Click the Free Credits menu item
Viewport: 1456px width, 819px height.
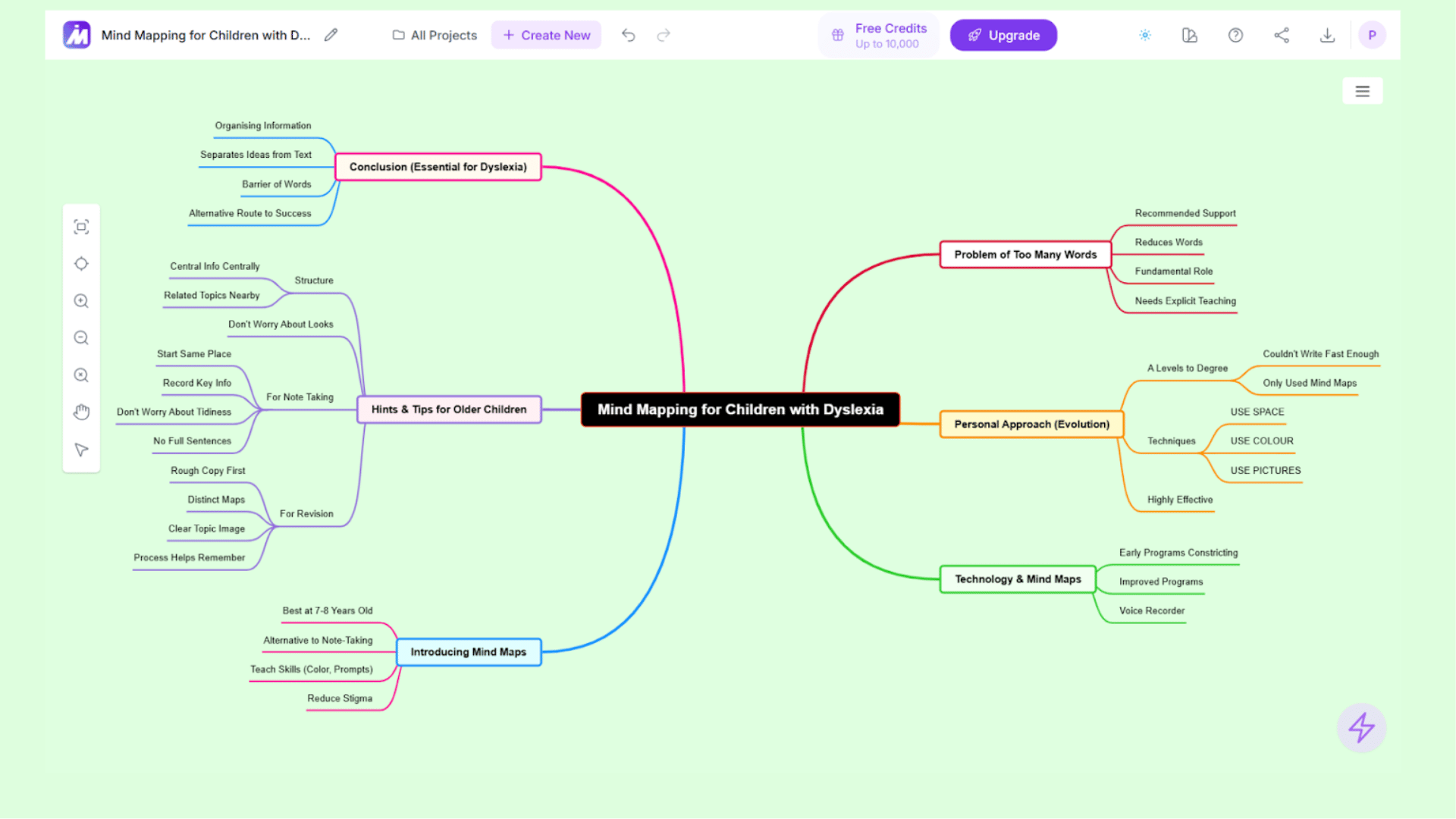(877, 35)
